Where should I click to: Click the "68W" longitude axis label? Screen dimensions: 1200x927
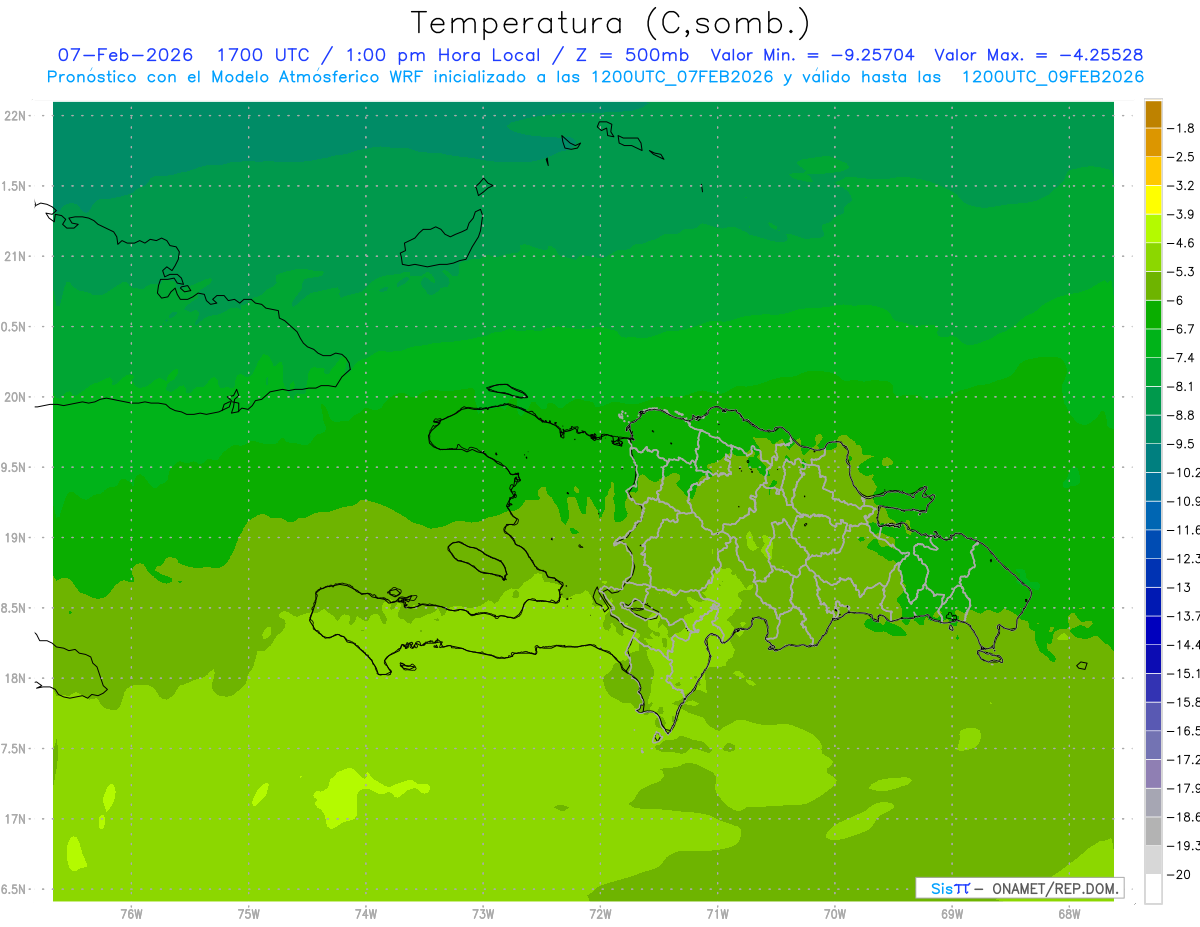click(x=1069, y=914)
